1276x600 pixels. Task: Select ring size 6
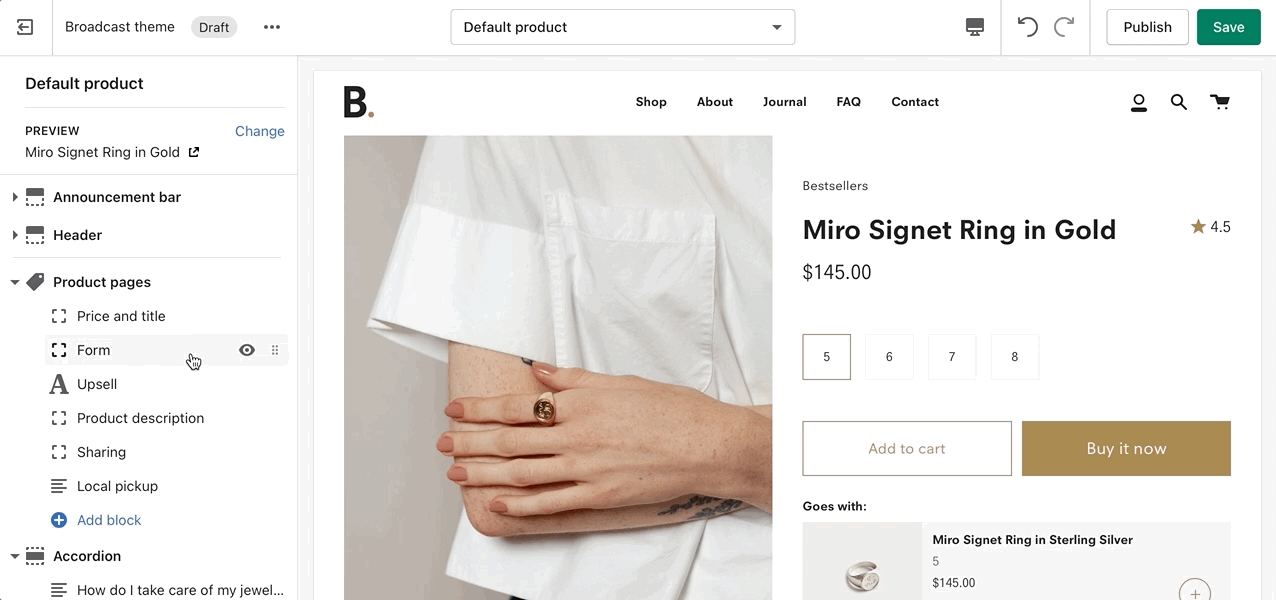(889, 357)
